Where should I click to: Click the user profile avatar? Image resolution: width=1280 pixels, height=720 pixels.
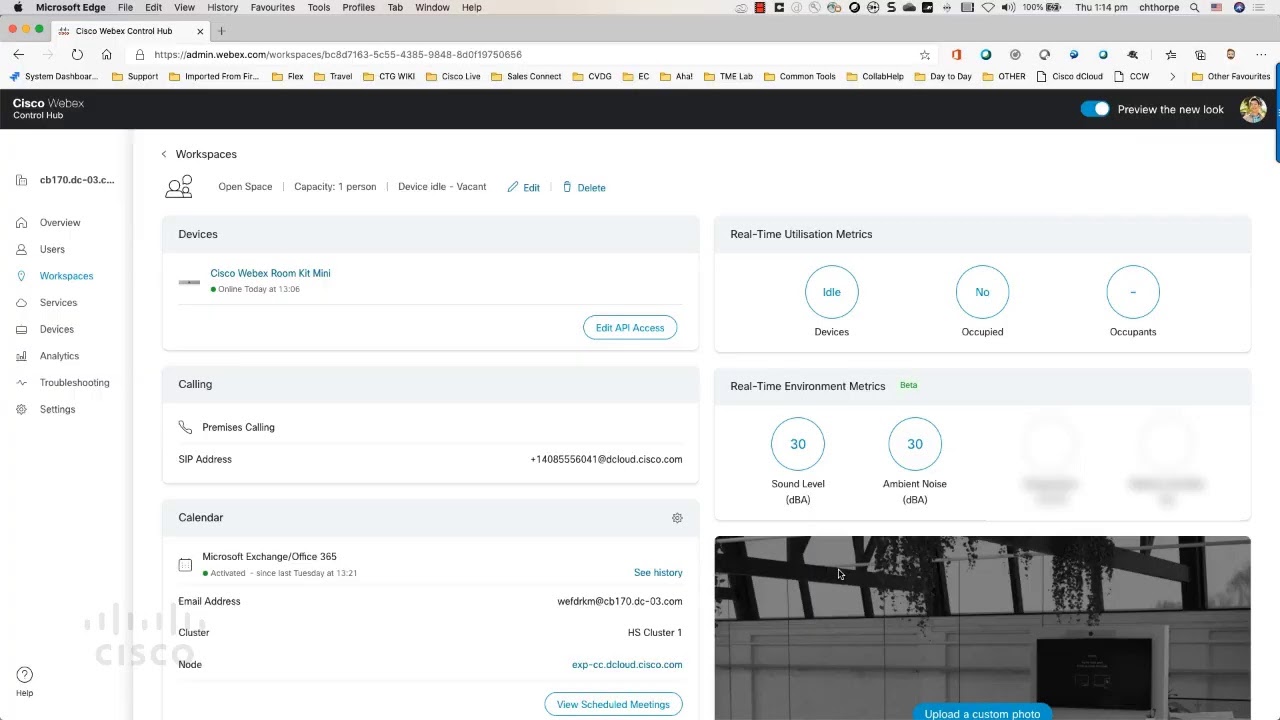click(1253, 109)
